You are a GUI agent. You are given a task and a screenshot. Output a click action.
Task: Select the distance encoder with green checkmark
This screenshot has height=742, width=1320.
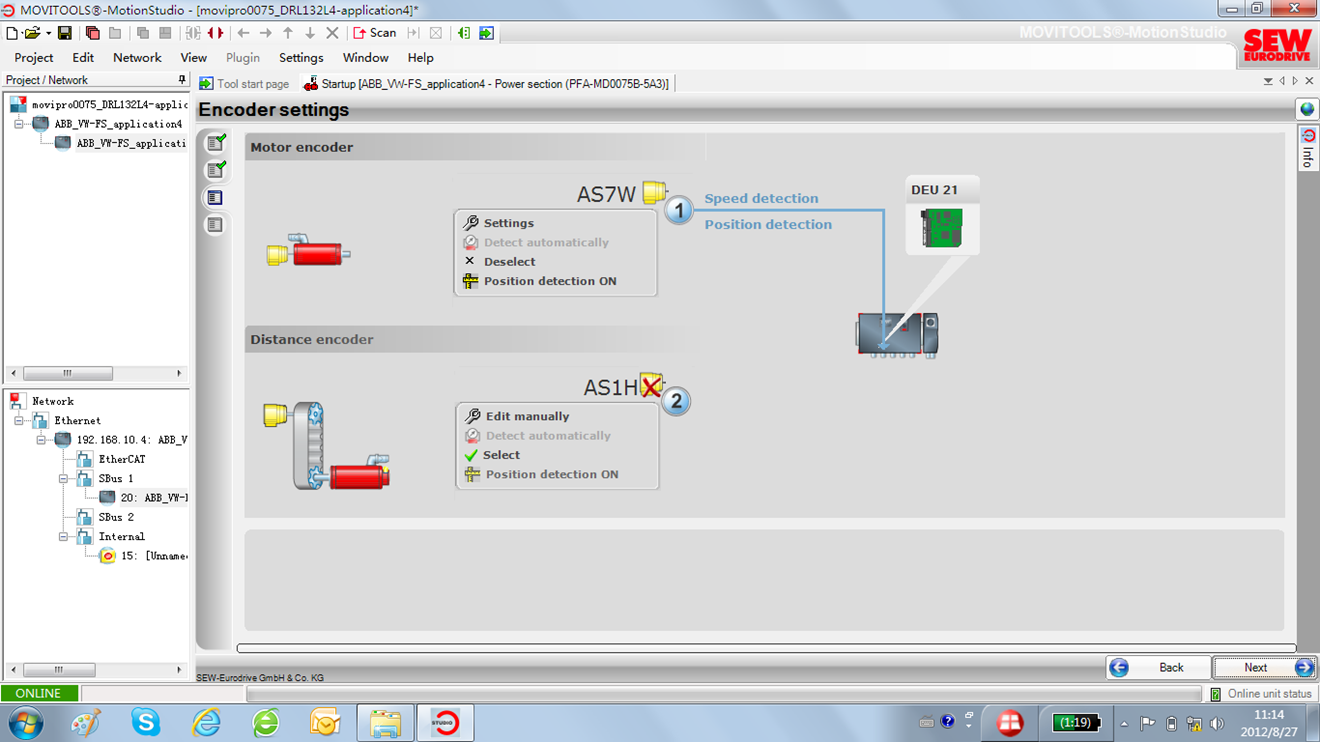[501, 455]
